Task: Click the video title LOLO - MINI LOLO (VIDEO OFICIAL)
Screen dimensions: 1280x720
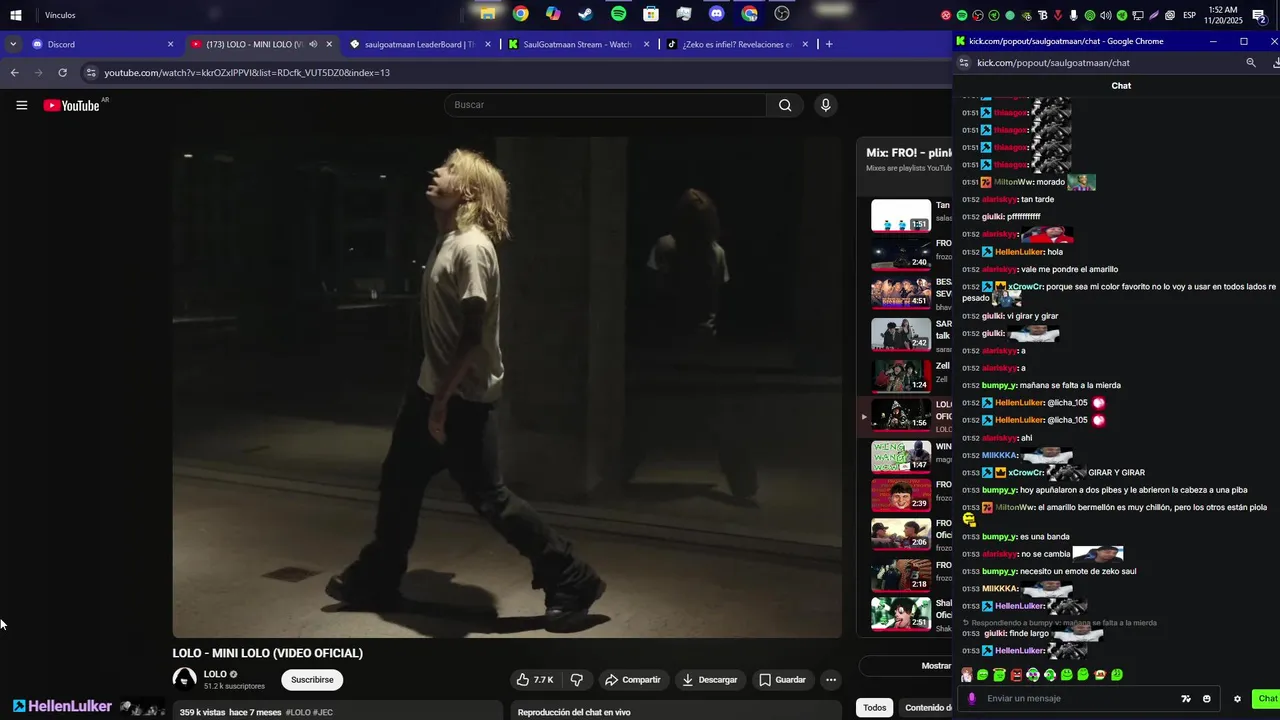Action: pos(268,653)
